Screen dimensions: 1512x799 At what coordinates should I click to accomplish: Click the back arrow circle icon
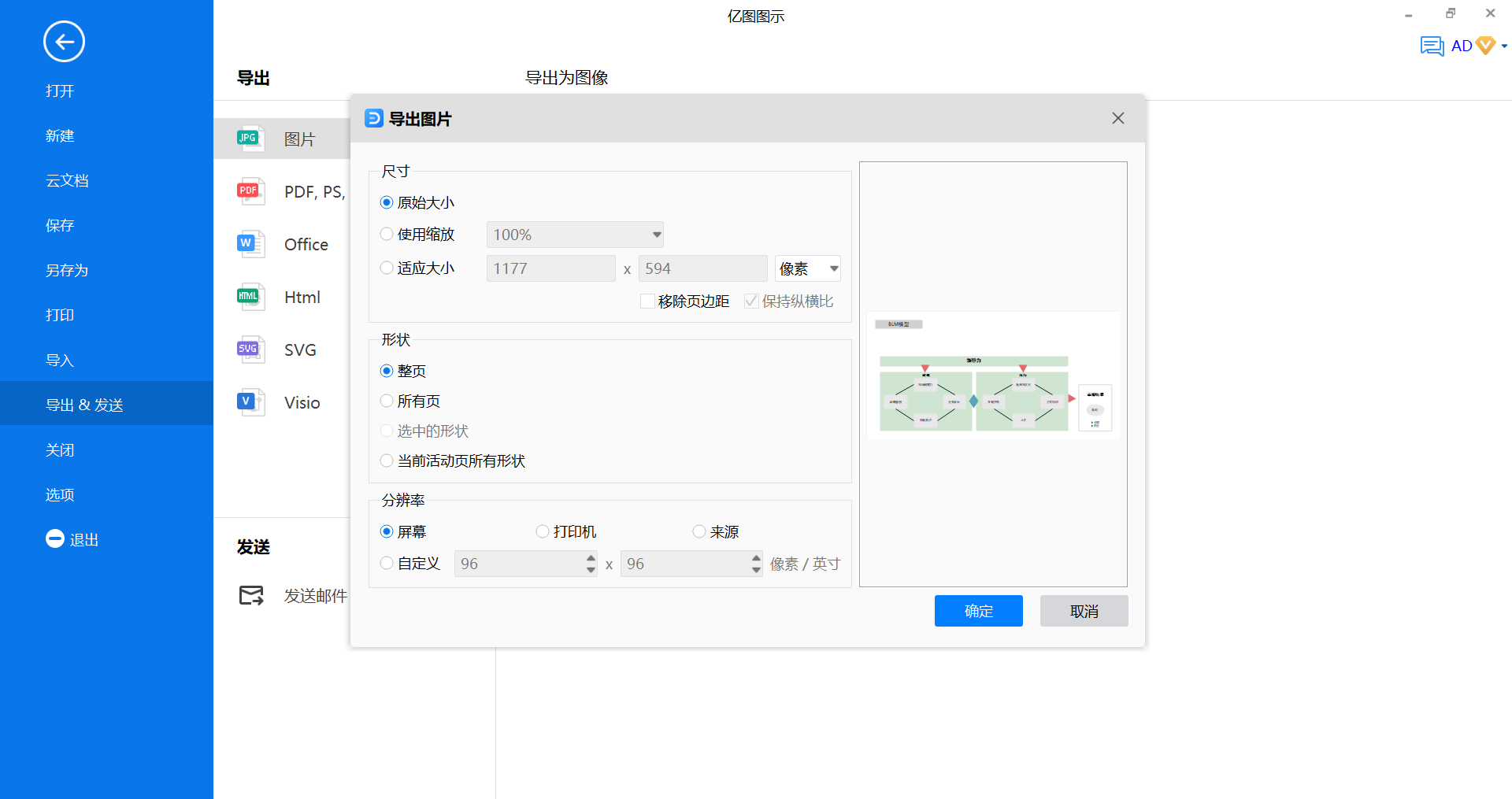click(64, 42)
